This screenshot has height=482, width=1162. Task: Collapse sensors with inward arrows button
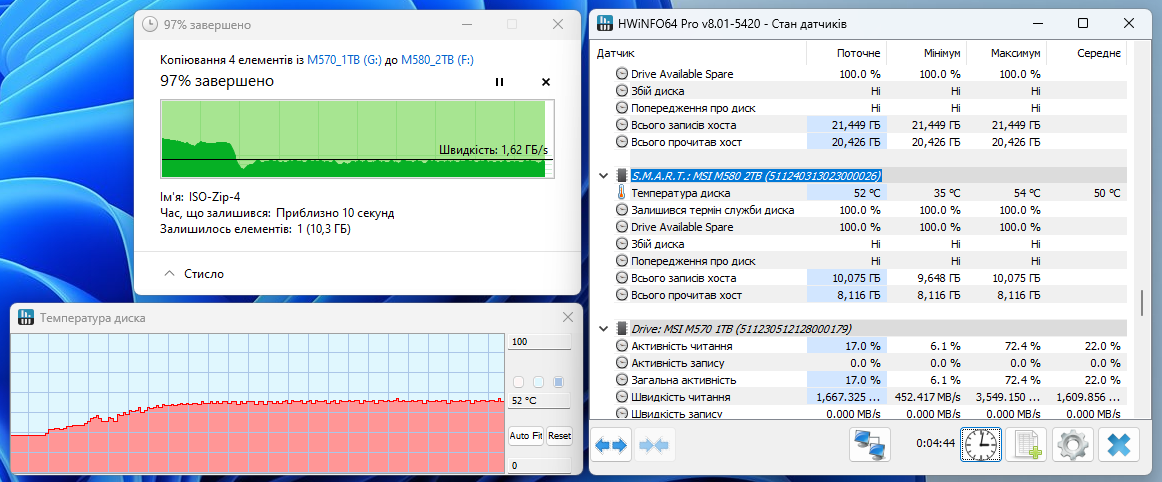(x=653, y=445)
